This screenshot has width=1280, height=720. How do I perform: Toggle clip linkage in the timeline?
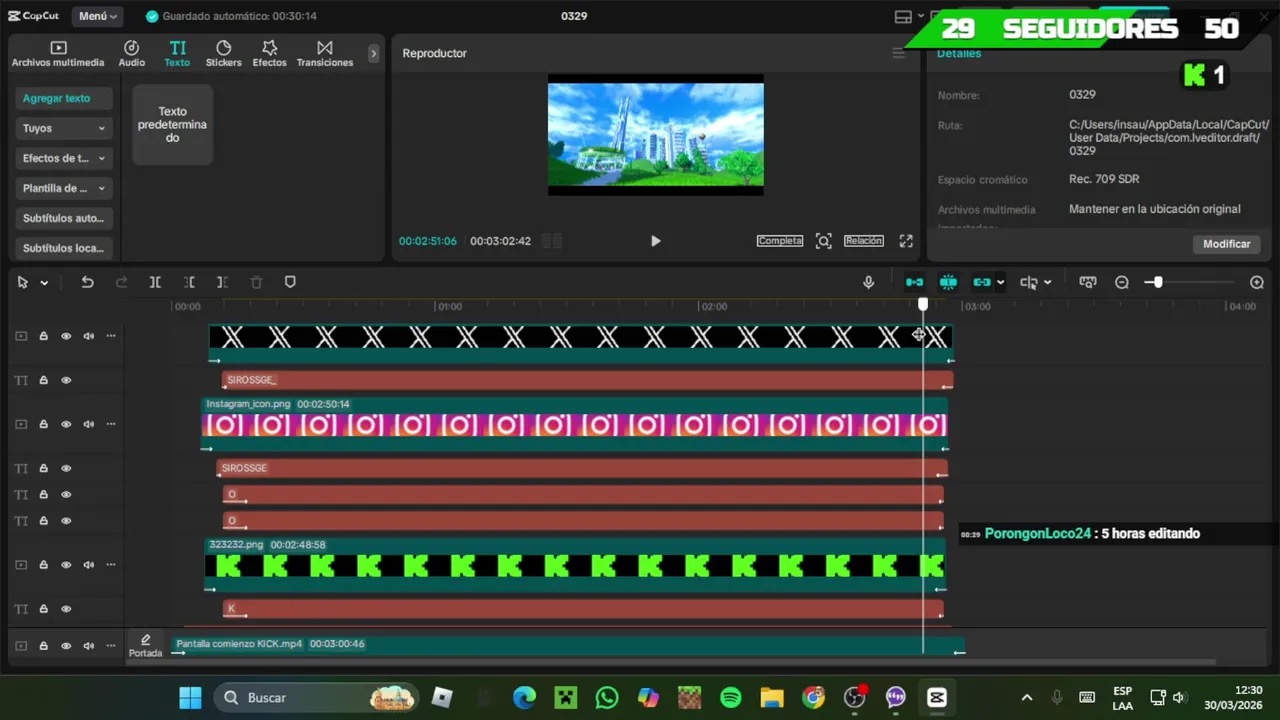981,282
